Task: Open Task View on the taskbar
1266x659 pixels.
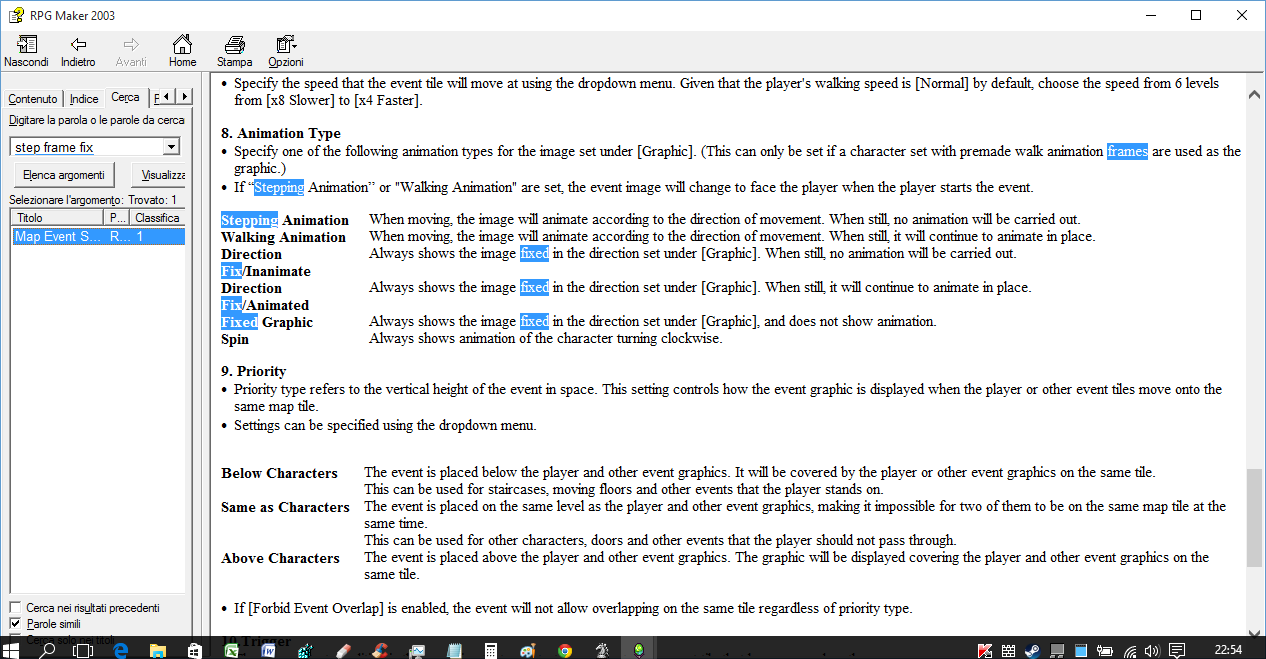Action: click(x=83, y=649)
